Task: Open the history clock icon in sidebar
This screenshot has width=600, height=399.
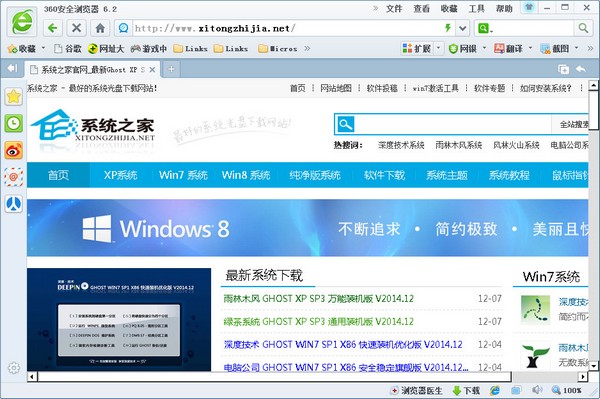Action: [13, 123]
